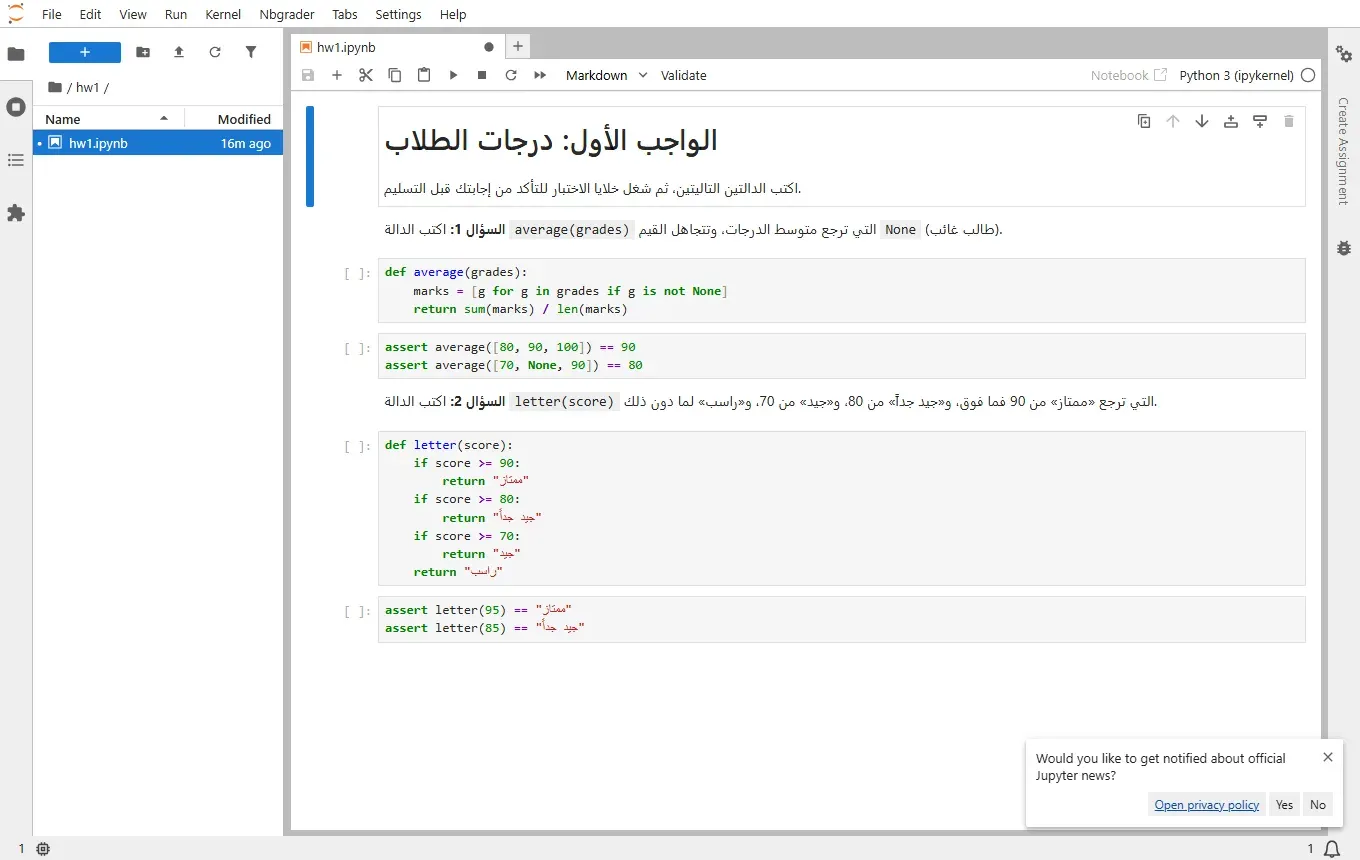The height and width of the screenshot is (860, 1360).
Task: Open the Kernel menu
Action: [223, 14]
